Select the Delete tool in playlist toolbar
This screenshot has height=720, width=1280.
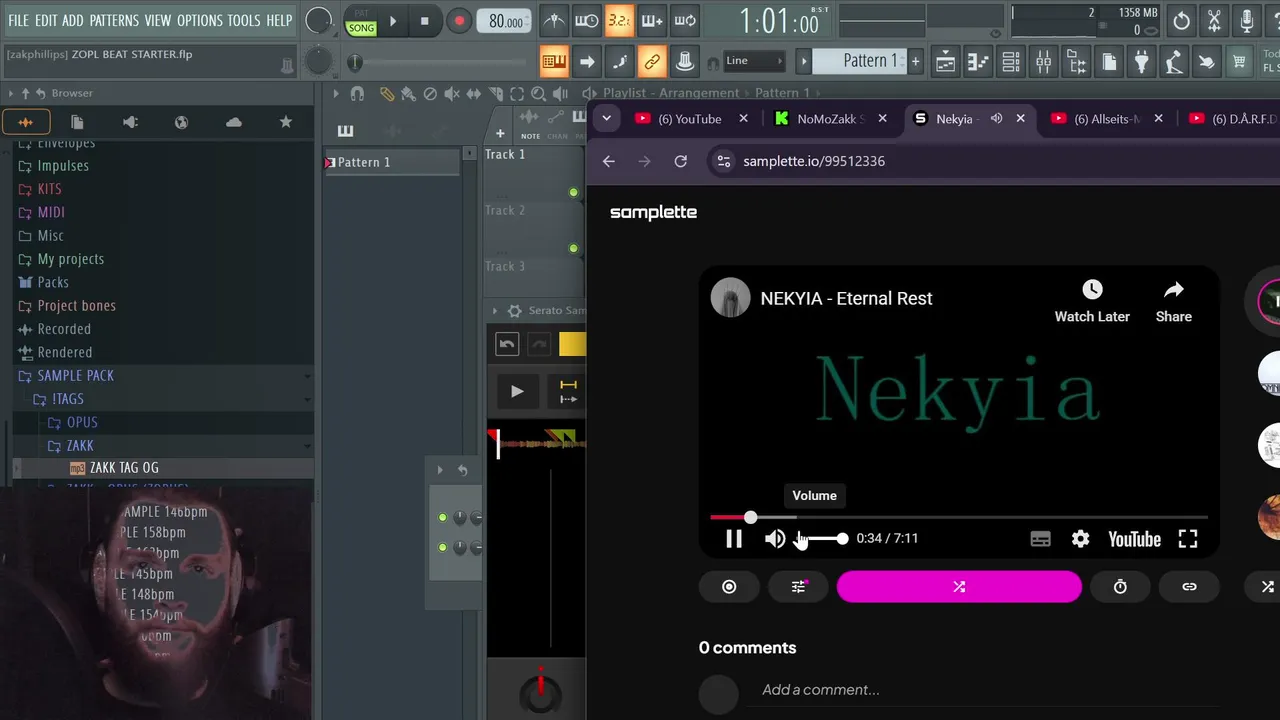(x=430, y=93)
